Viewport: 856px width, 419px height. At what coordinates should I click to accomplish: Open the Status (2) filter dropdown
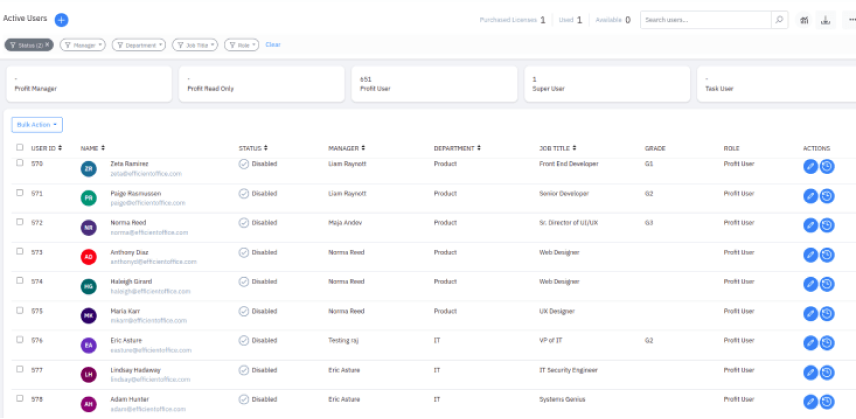[x=29, y=45]
